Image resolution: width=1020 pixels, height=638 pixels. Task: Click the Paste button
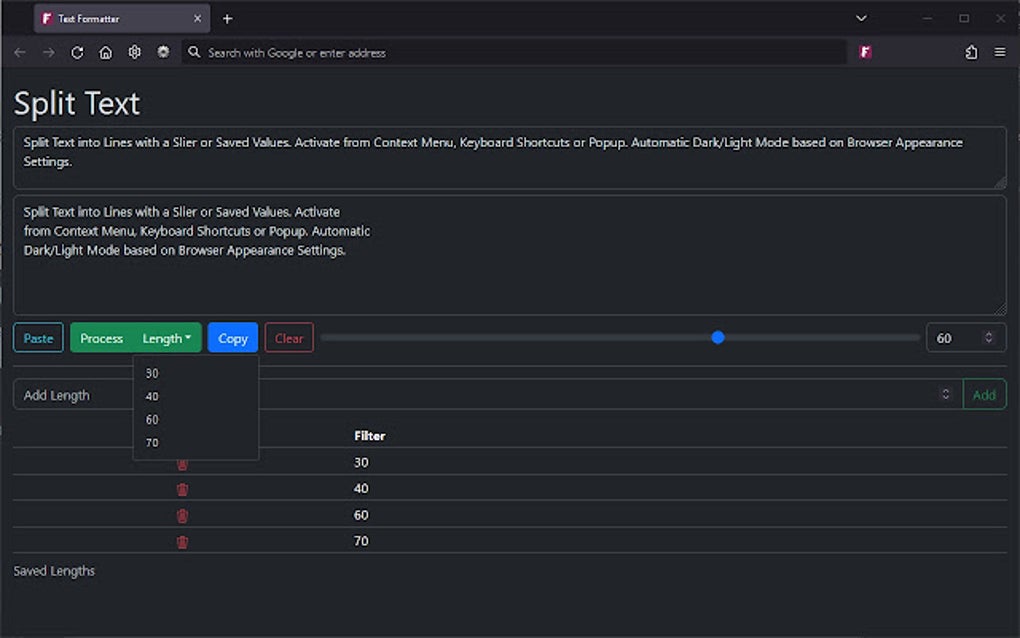[x=37, y=338]
